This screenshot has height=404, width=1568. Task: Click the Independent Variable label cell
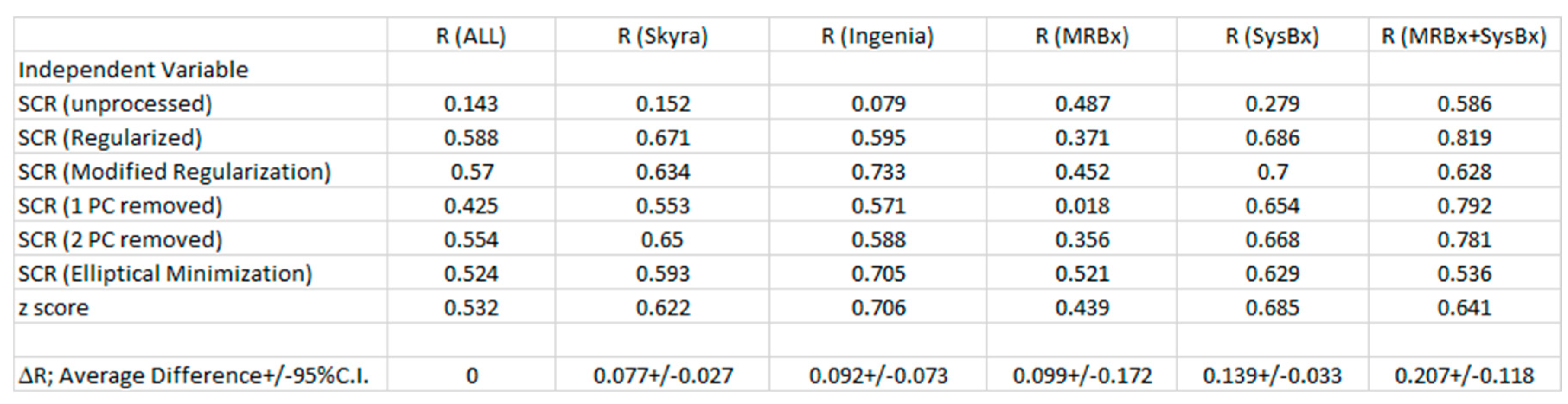(133, 70)
